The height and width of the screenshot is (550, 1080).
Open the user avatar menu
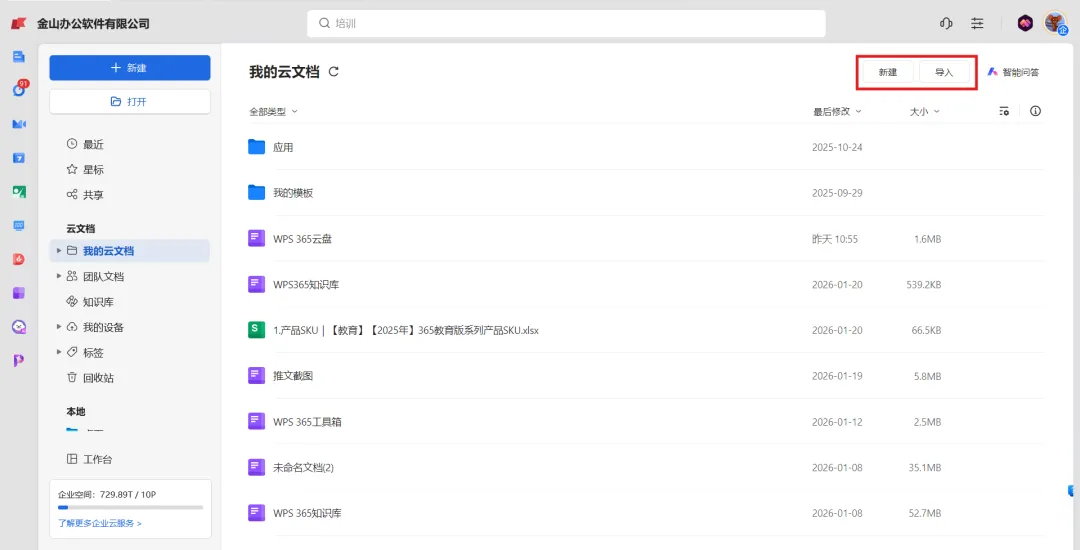point(1055,23)
